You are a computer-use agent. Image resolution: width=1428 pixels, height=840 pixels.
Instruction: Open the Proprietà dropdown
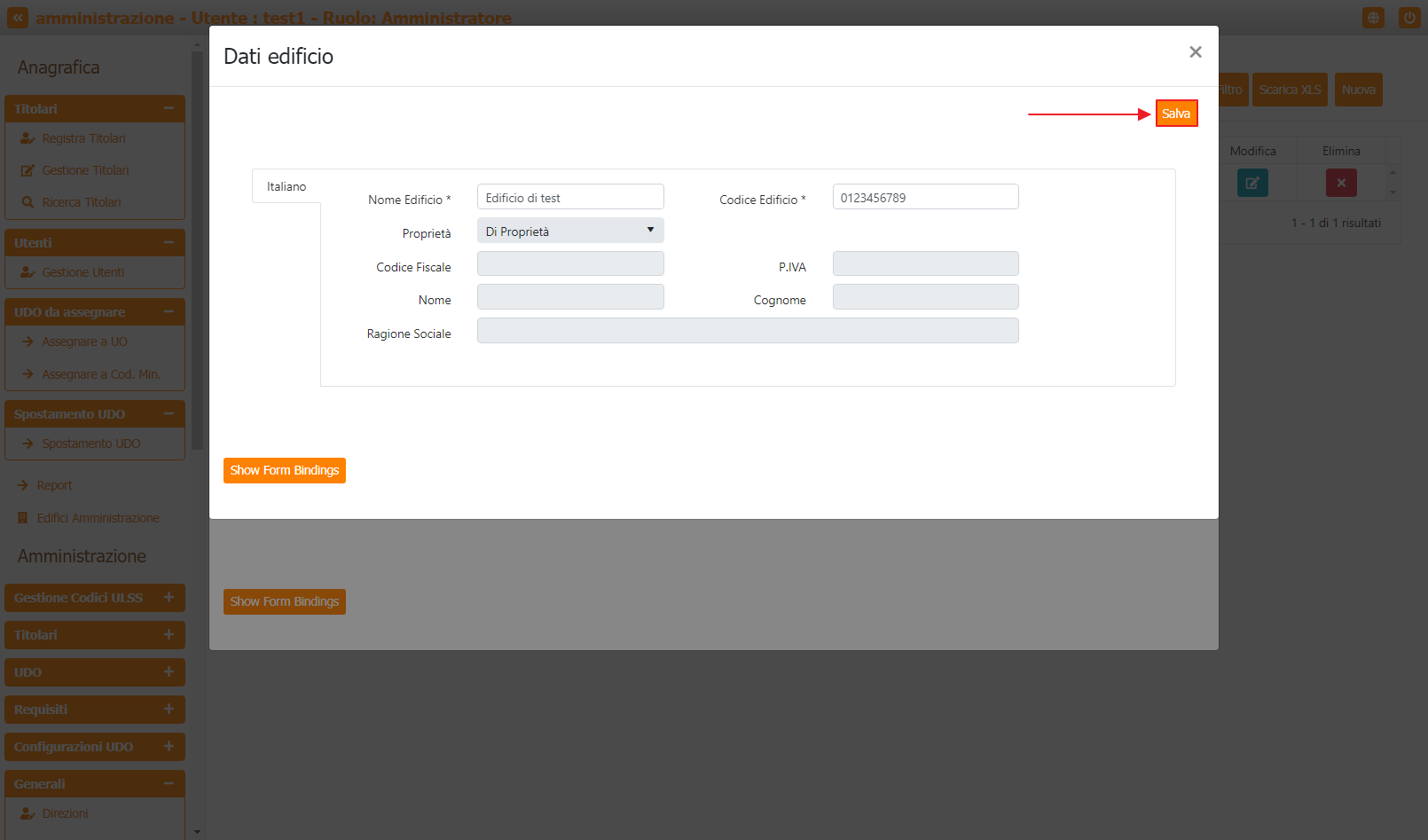pos(570,231)
